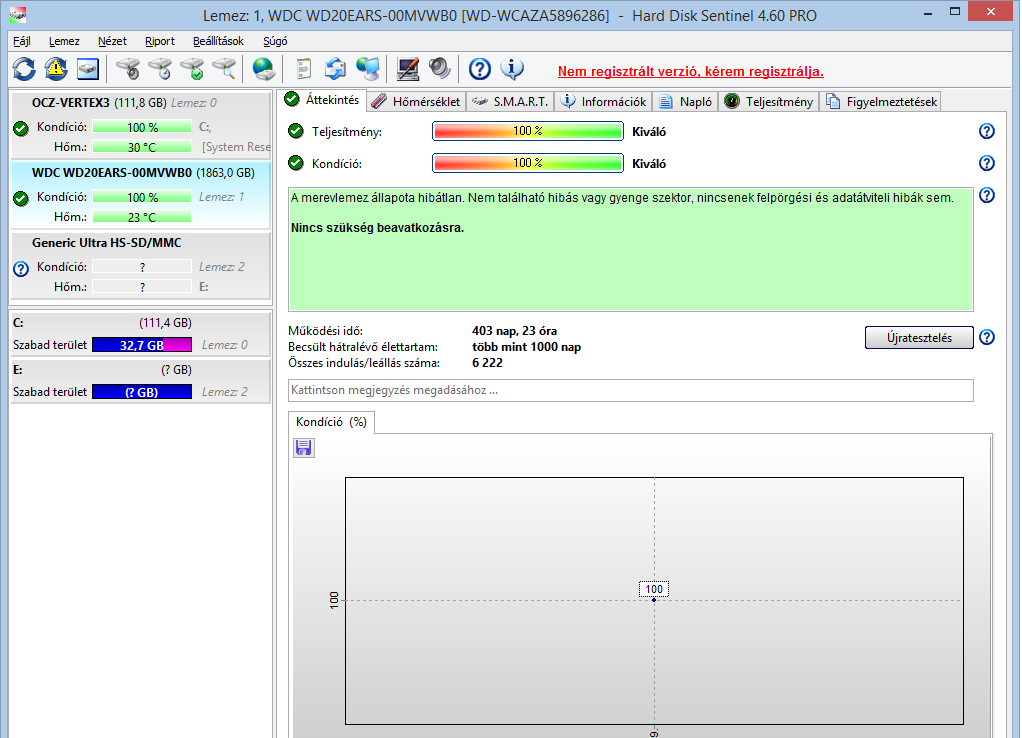
Task: Click the Teljesítmény 100 % gradient bar
Action: pos(528,131)
